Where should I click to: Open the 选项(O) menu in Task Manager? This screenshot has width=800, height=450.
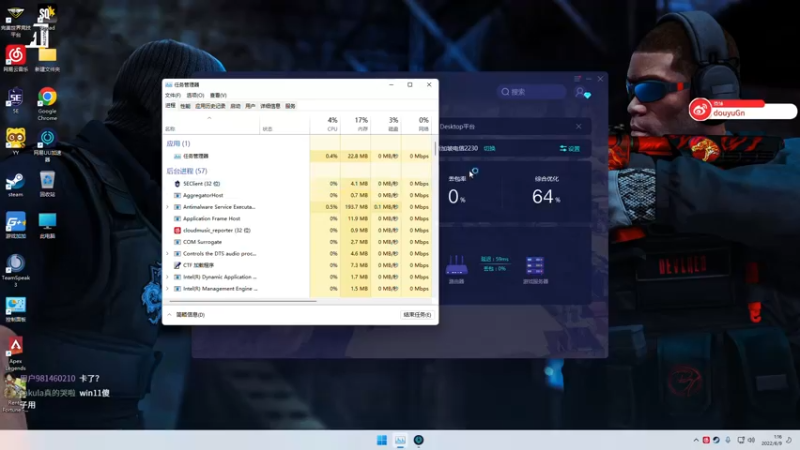(x=195, y=95)
